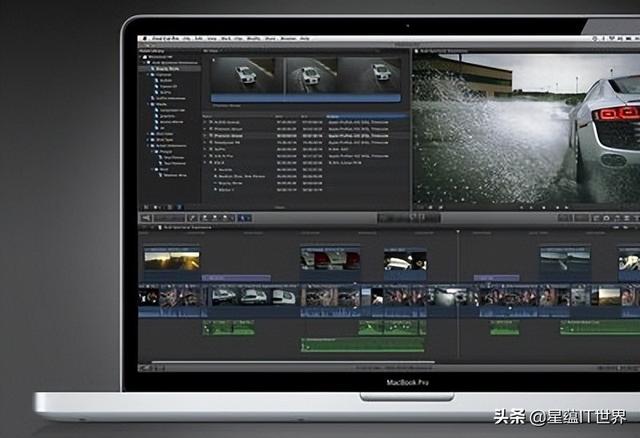640x438 pixels.
Task: Open the blue Select tool popup in toolbar
Action: (x=245, y=218)
